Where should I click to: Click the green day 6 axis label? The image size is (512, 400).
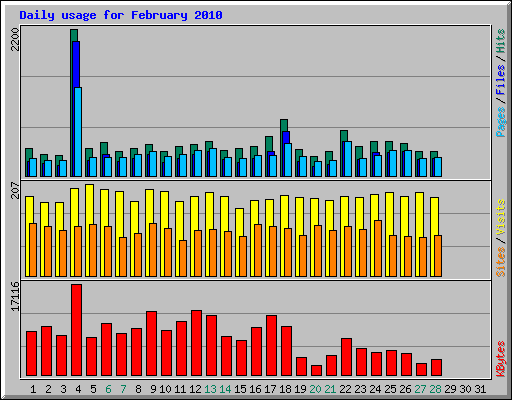(108, 389)
